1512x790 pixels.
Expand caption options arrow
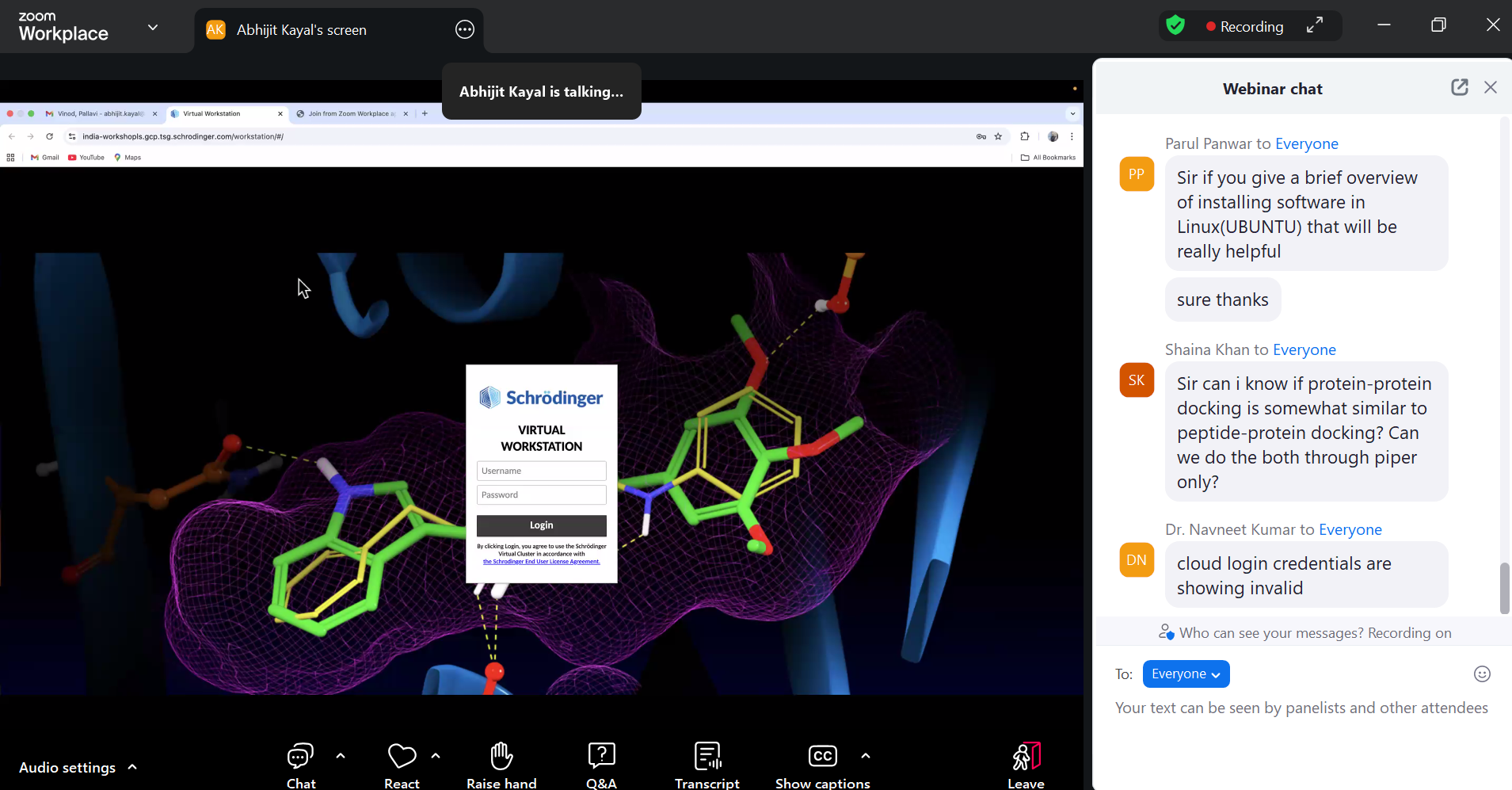[x=866, y=756]
